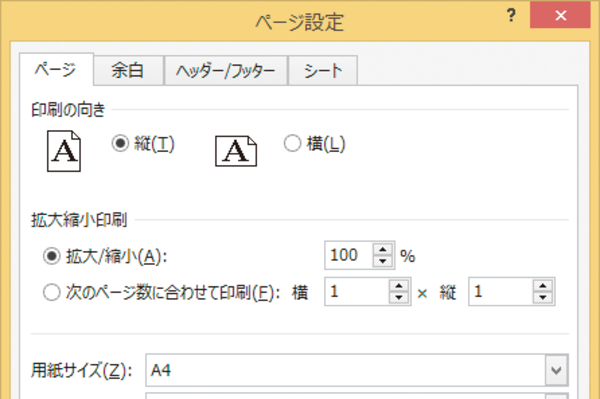
Task: Open the ヘッダー/フッター tab
Action: (226, 70)
